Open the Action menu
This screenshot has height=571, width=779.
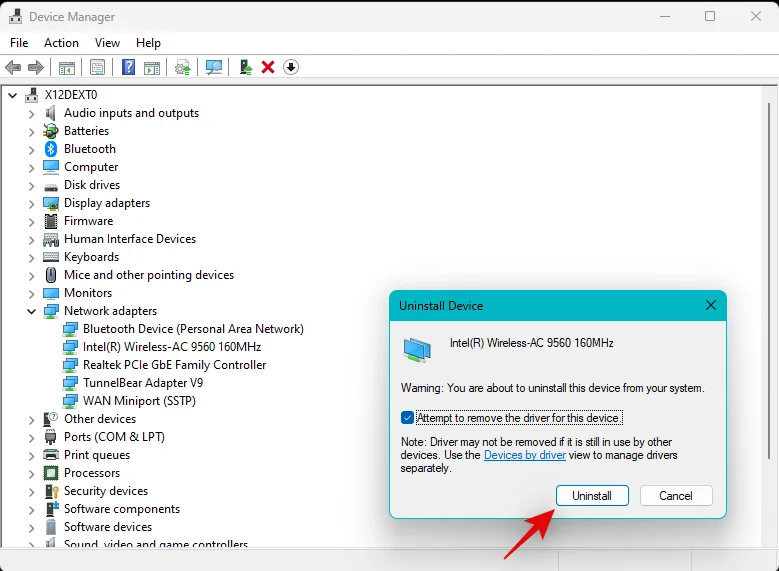pyautogui.click(x=61, y=43)
